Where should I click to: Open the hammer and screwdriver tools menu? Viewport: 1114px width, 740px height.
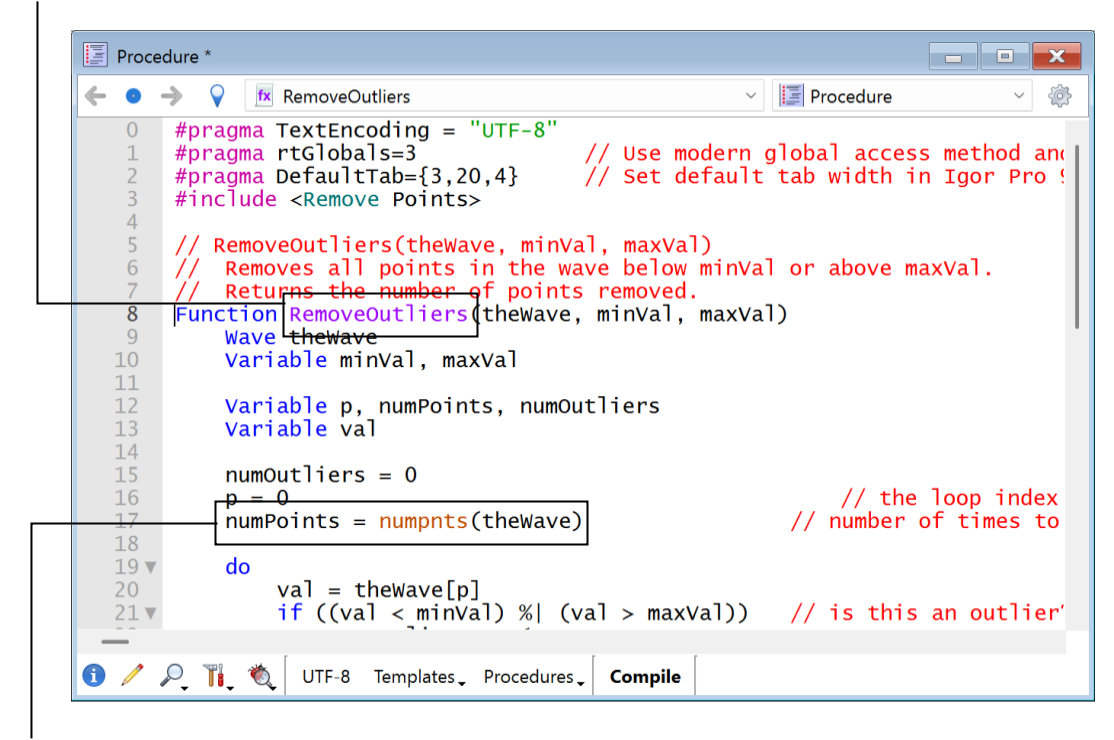pyautogui.click(x=216, y=676)
